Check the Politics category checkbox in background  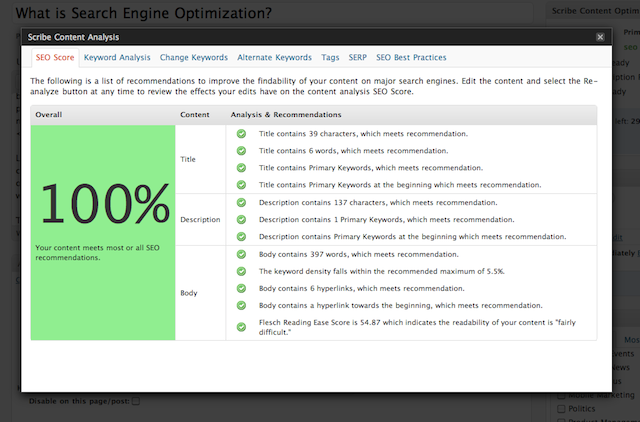coord(562,409)
